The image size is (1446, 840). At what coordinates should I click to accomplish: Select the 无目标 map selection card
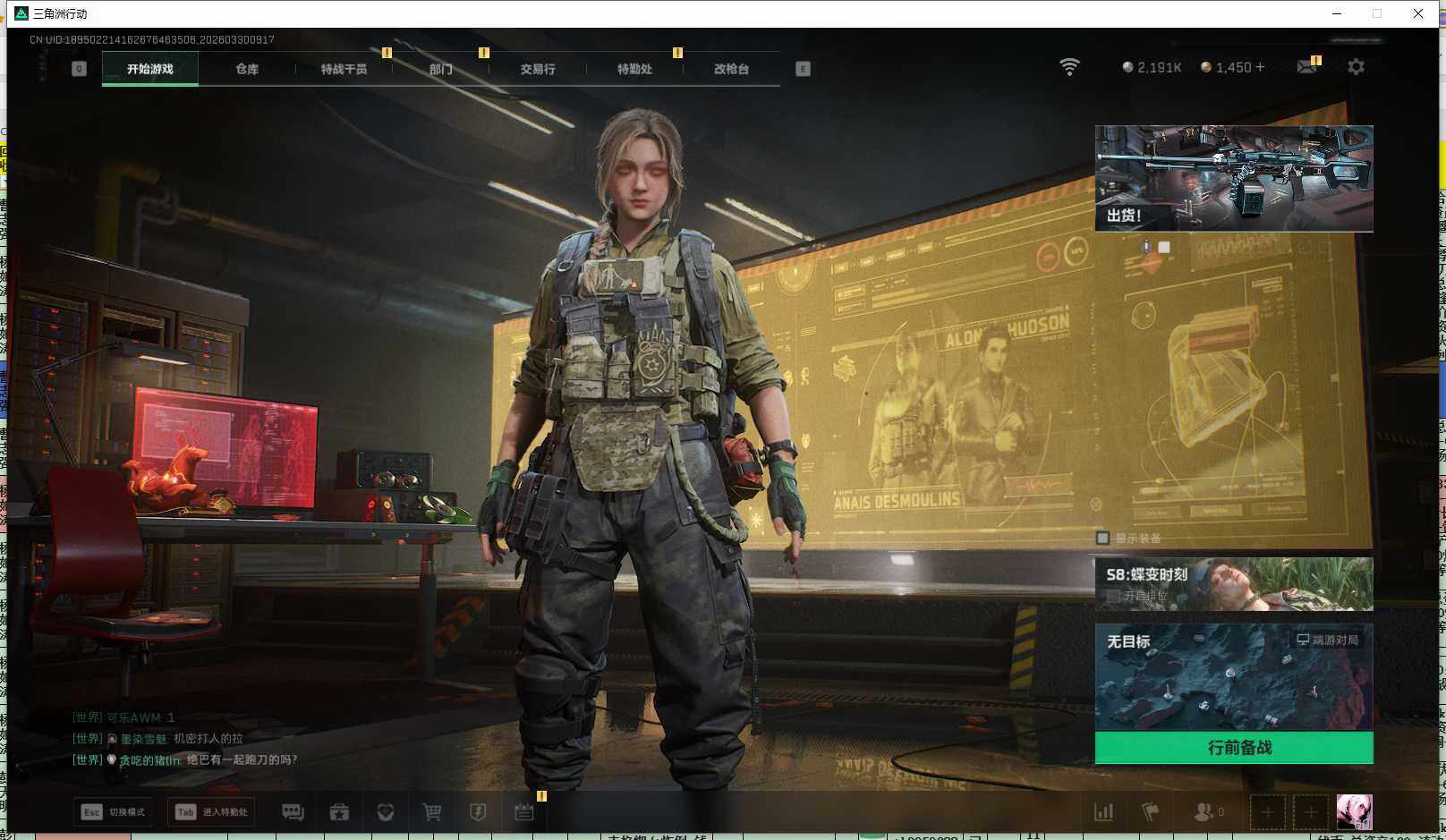click(1234, 677)
